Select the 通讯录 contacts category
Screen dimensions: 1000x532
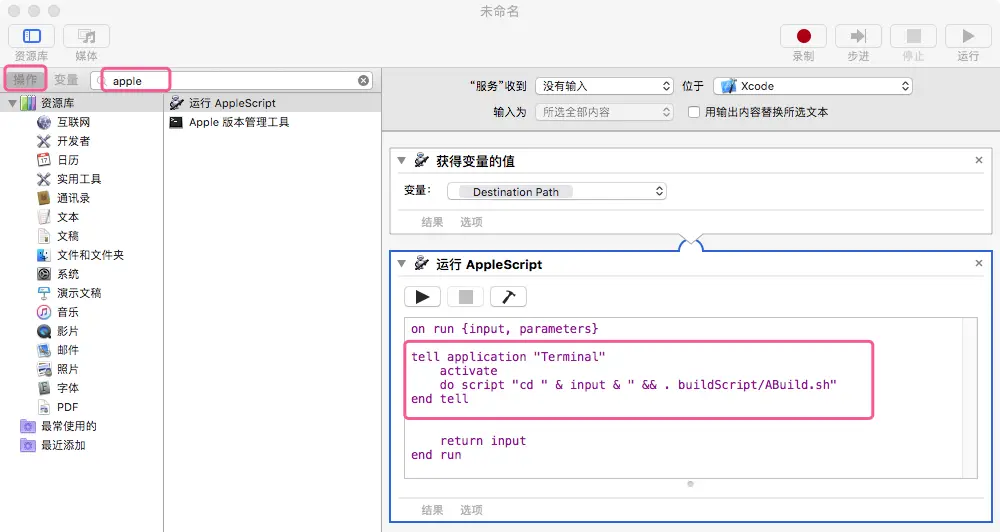tap(64, 198)
